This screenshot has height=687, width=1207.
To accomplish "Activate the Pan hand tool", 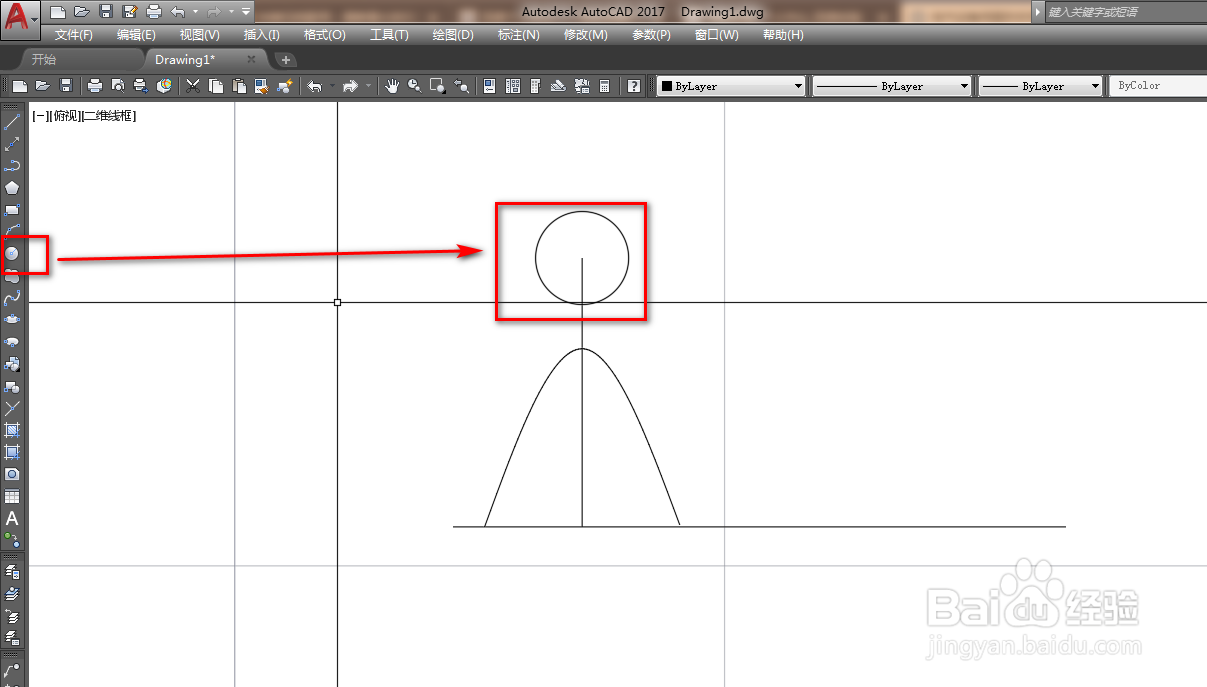I will click(391, 86).
